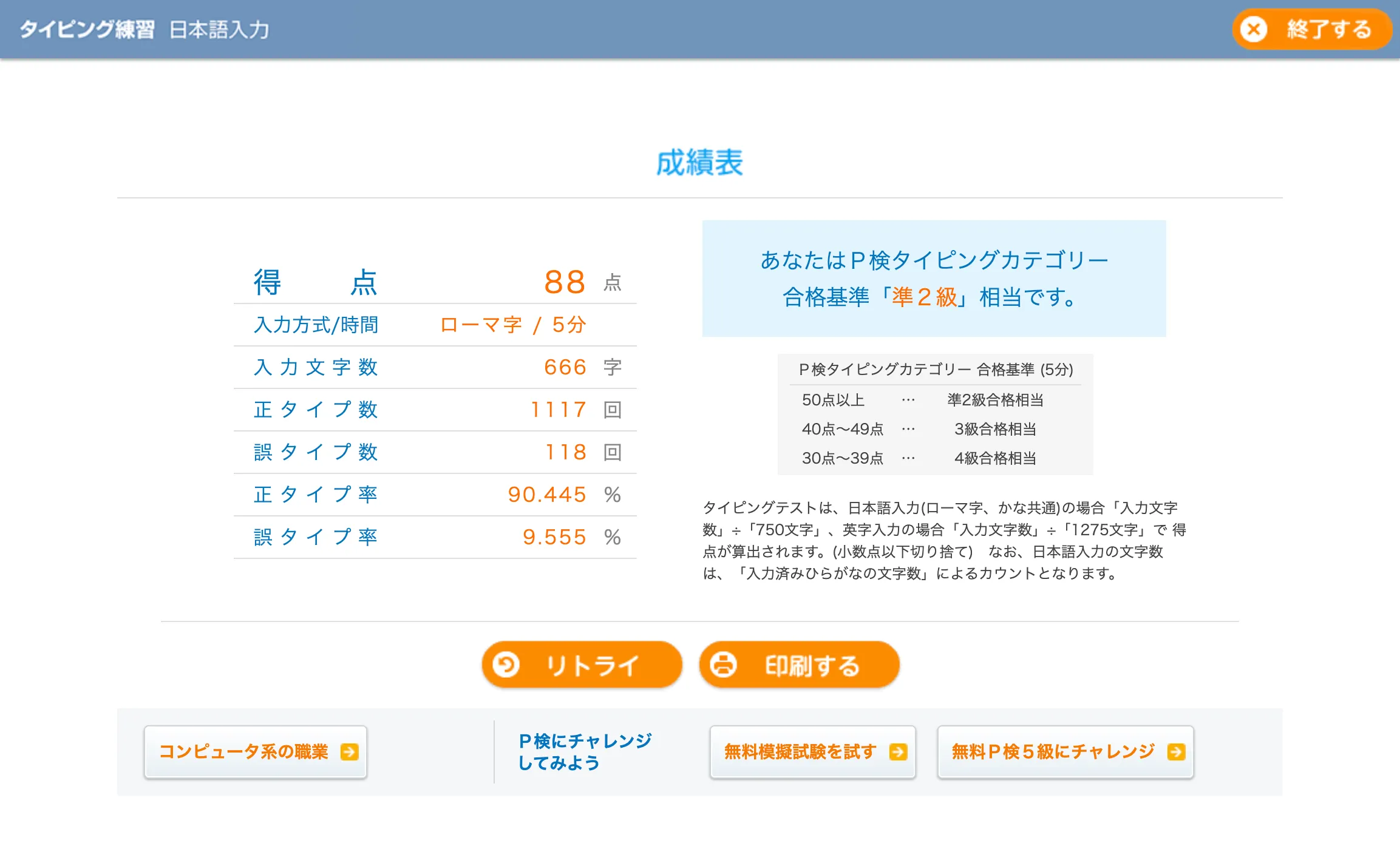Click the 終了する exit button

pyautogui.click(x=1312, y=29)
